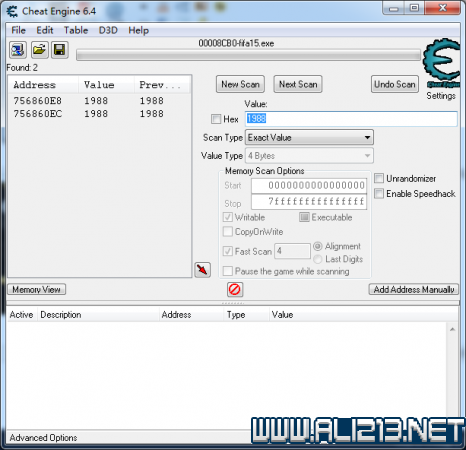The image size is (466, 450).
Task: Open the Help menu
Action: click(x=139, y=30)
